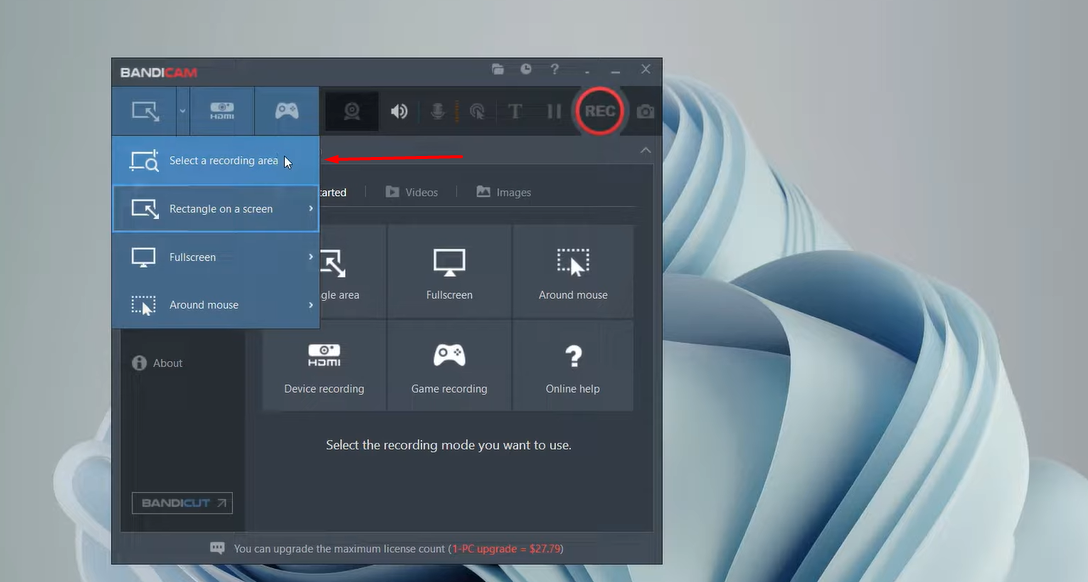Click the HDMI icon on Device recording tile
Image resolution: width=1088 pixels, height=582 pixels.
coord(324,355)
